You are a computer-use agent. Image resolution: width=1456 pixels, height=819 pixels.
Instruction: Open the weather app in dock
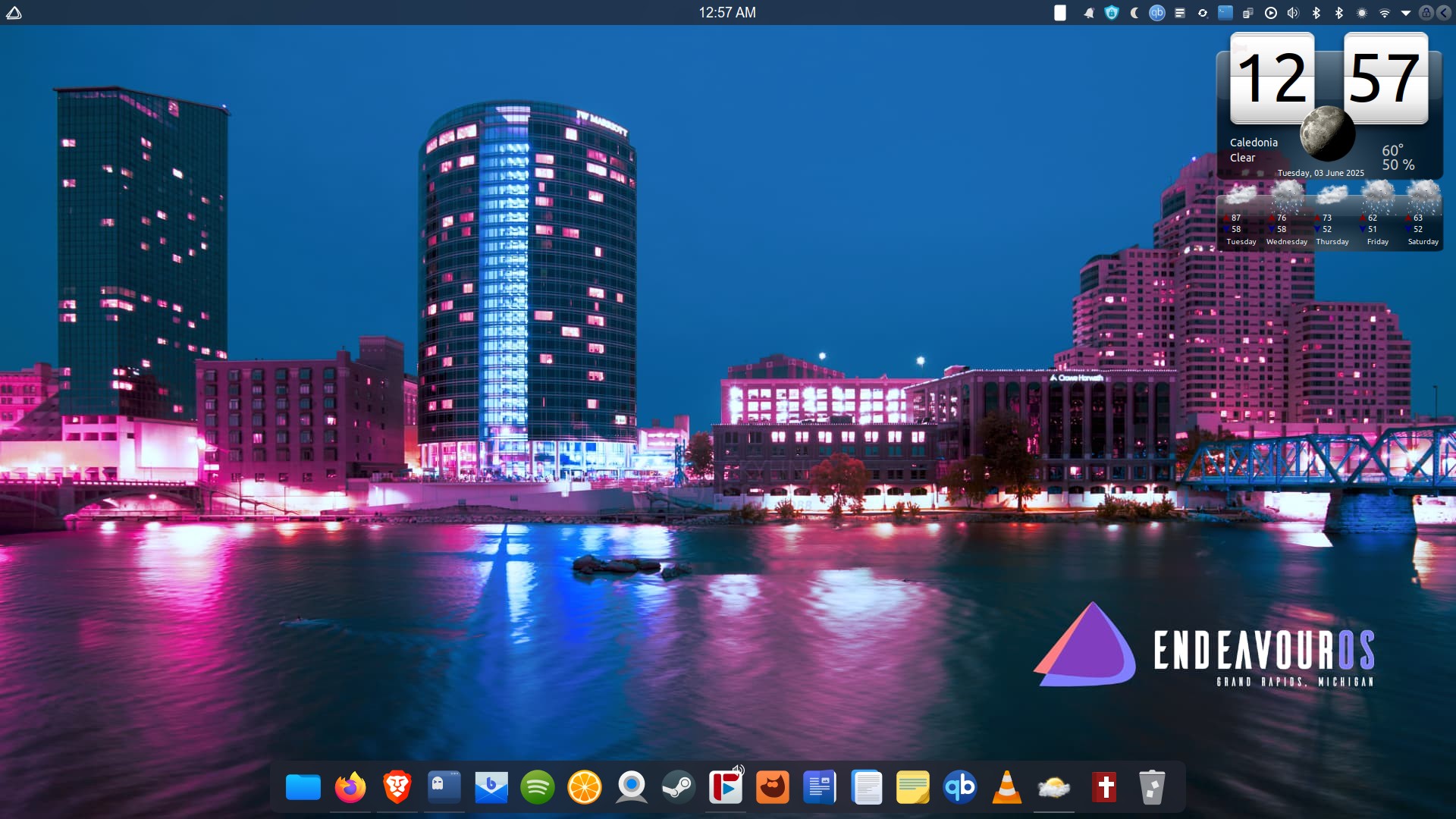[x=1054, y=787]
